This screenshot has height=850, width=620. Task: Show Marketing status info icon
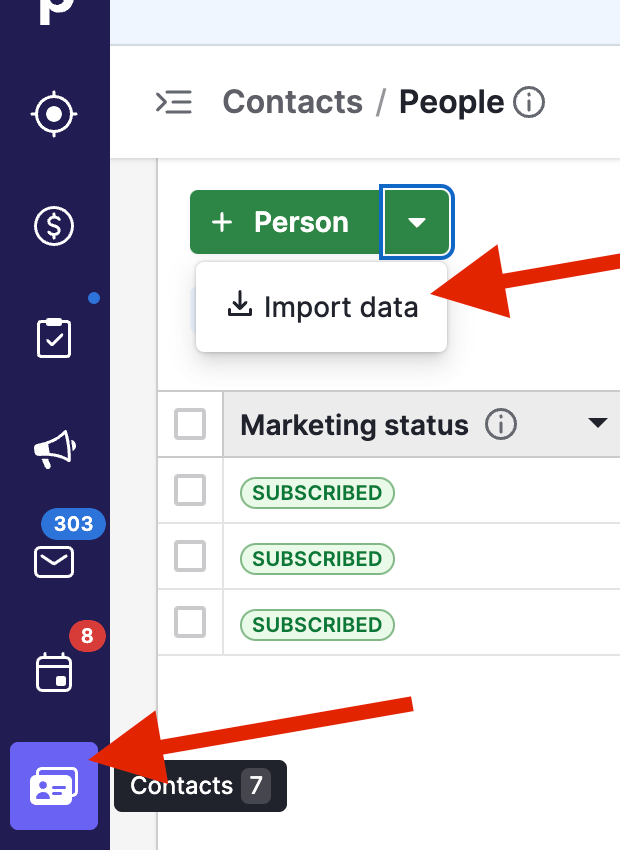click(x=501, y=424)
